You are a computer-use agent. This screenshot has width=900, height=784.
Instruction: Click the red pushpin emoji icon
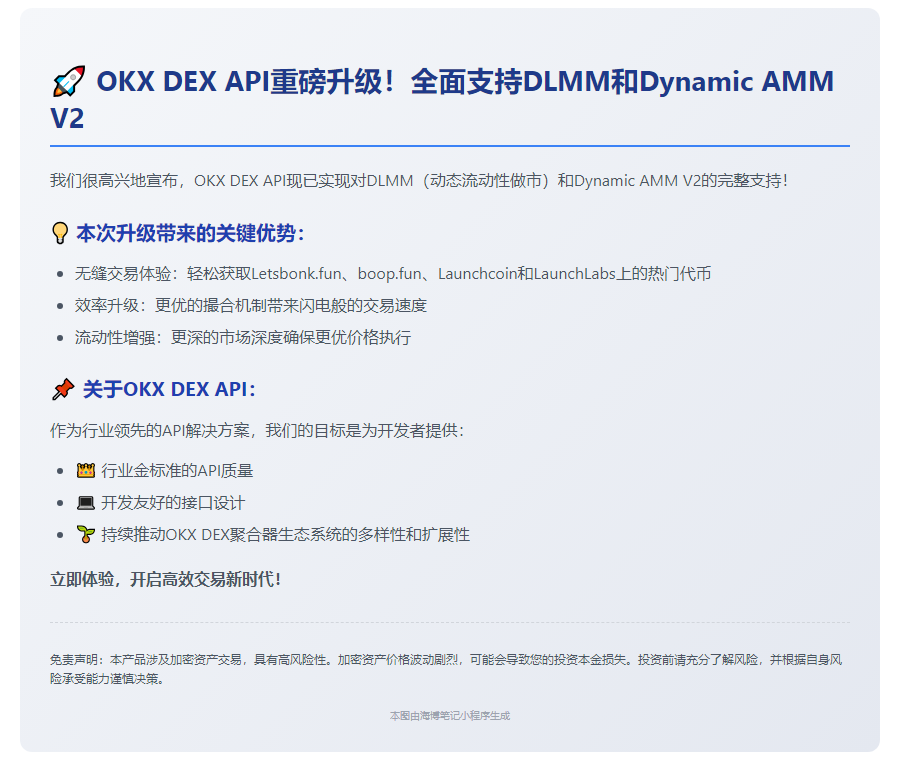[x=63, y=389]
